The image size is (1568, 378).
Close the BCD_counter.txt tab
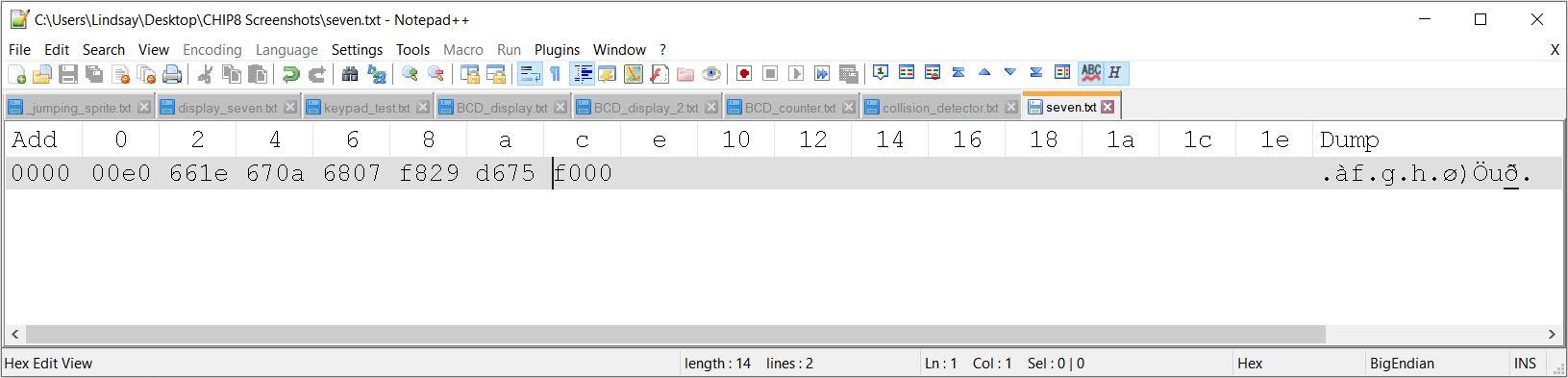coord(849,108)
